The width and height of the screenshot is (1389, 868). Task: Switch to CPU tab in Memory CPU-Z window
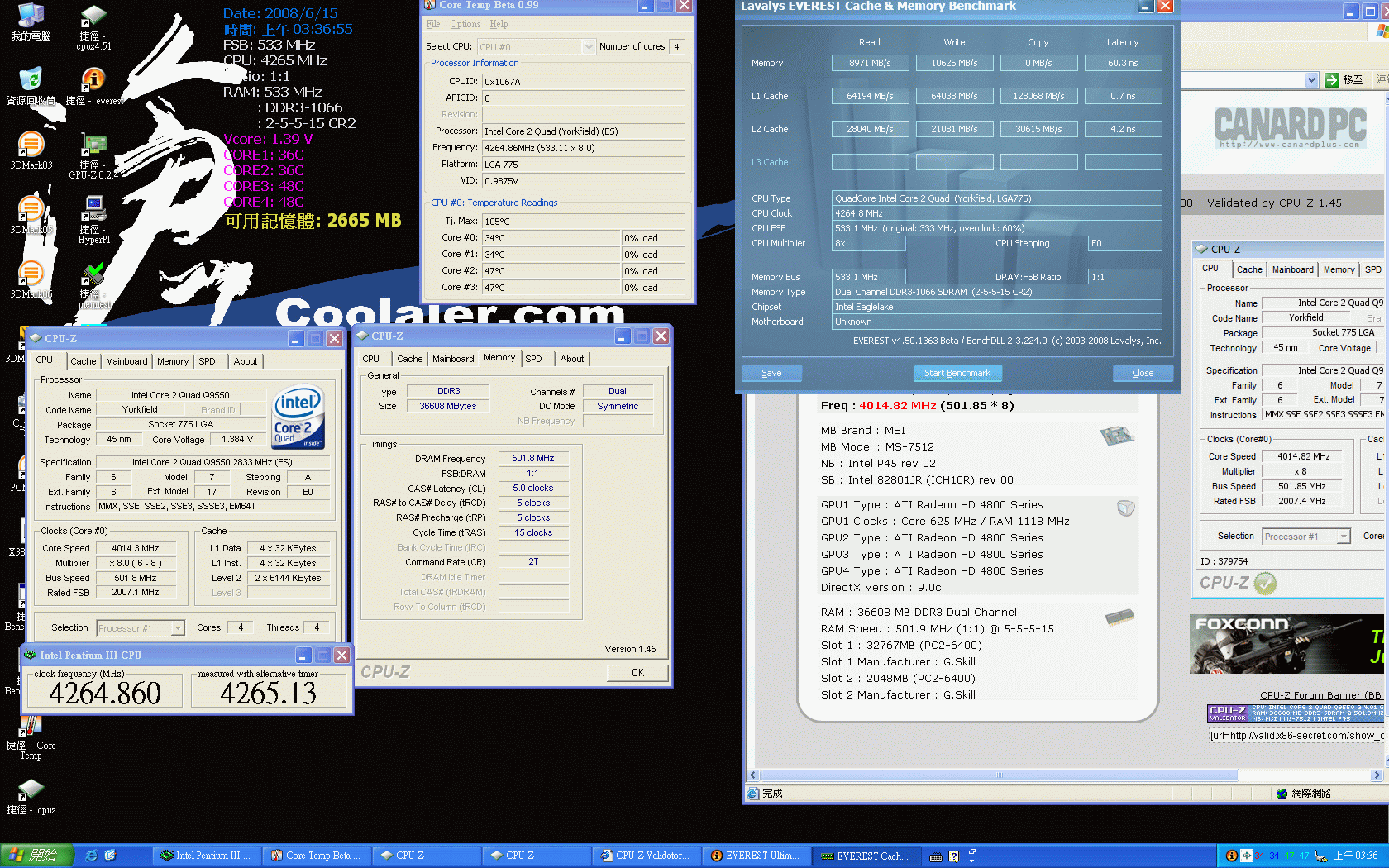[370, 359]
